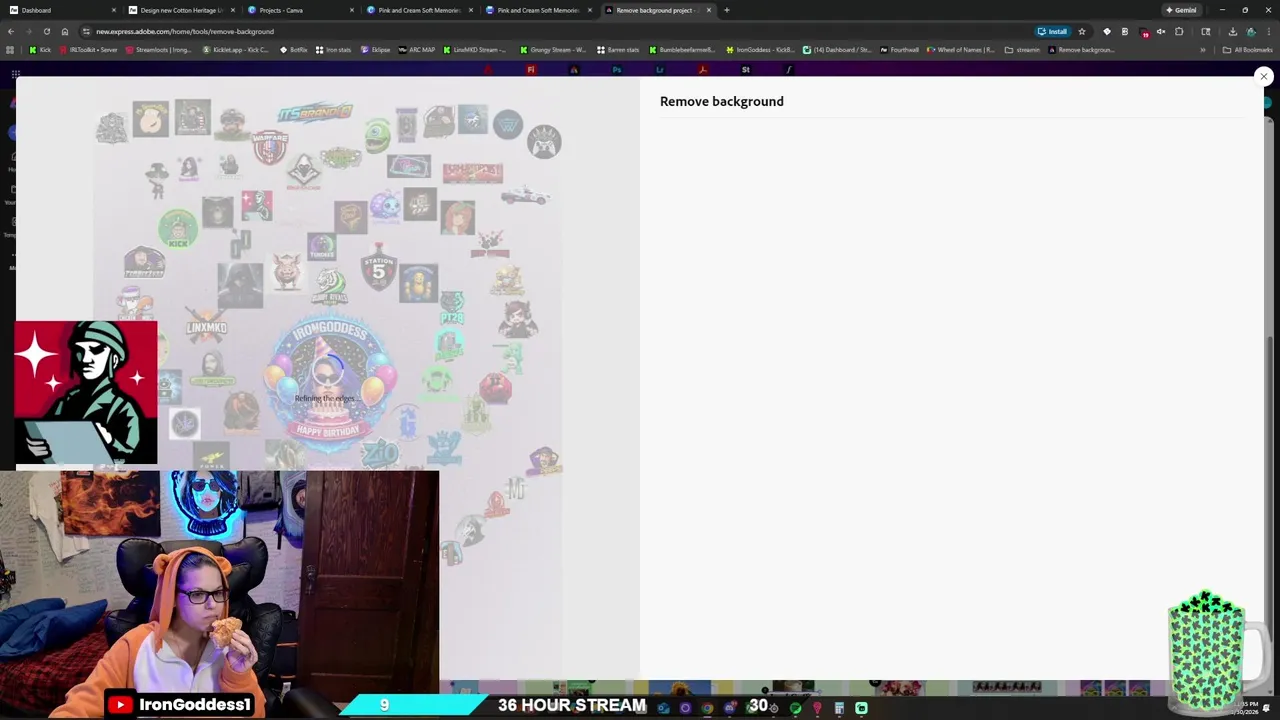Open Chrome from the Windows taskbar
This screenshot has height=720, width=1280.
tap(707, 708)
